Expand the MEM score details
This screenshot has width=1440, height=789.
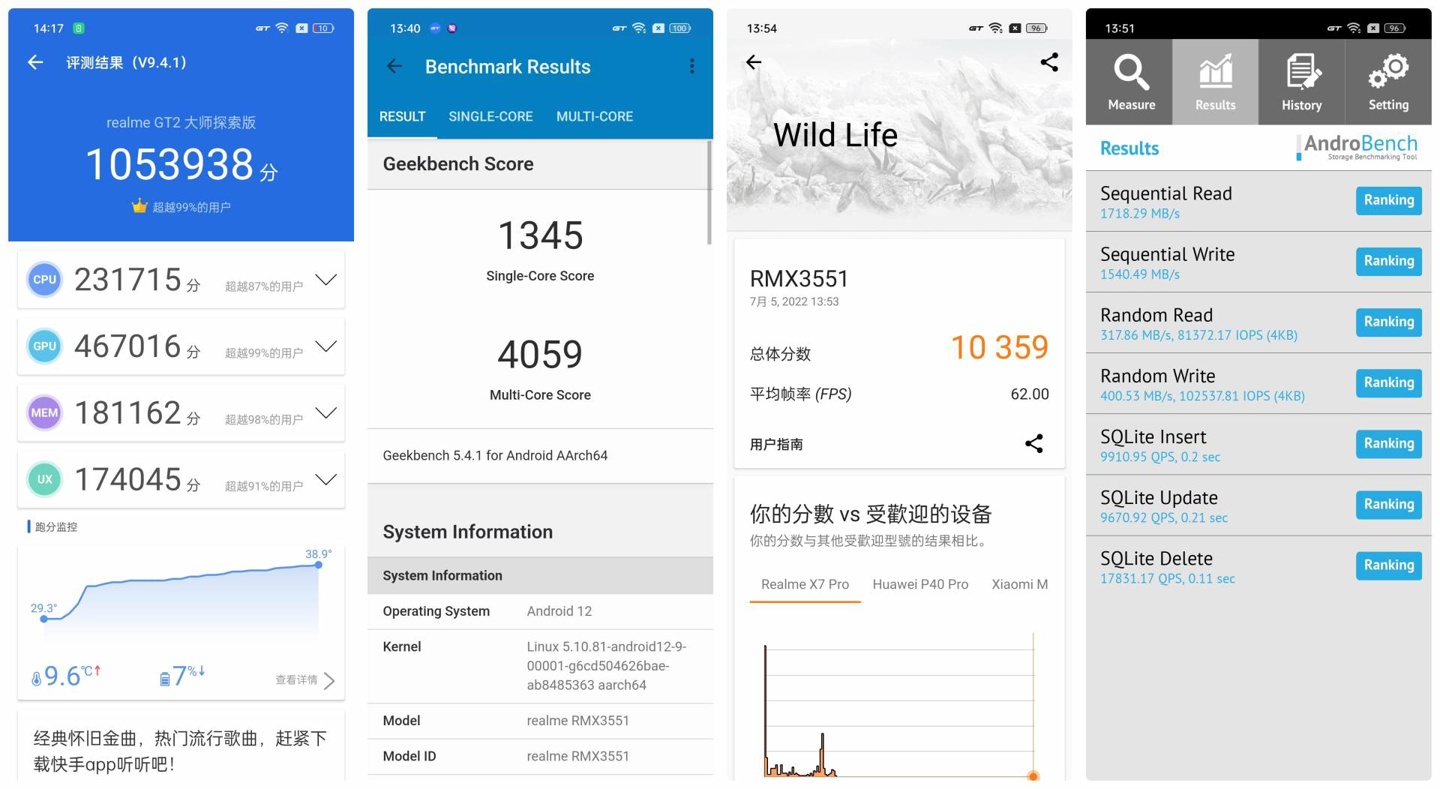[x=326, y=413]
